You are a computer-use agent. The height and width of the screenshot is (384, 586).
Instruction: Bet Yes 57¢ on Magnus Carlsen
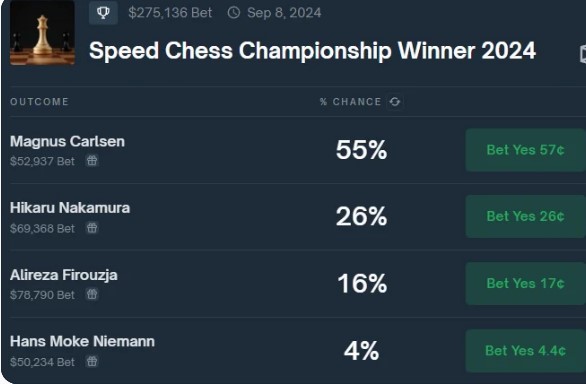point(525,150)
